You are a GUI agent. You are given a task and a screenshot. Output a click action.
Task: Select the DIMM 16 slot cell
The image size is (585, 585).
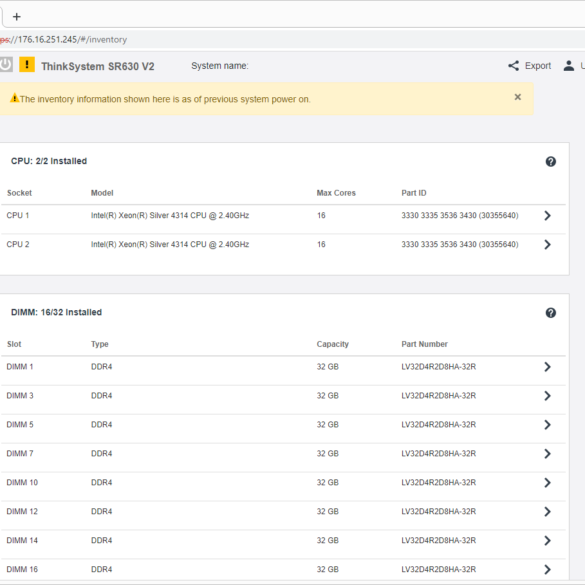pyautogui.click(x=22, y=569)
